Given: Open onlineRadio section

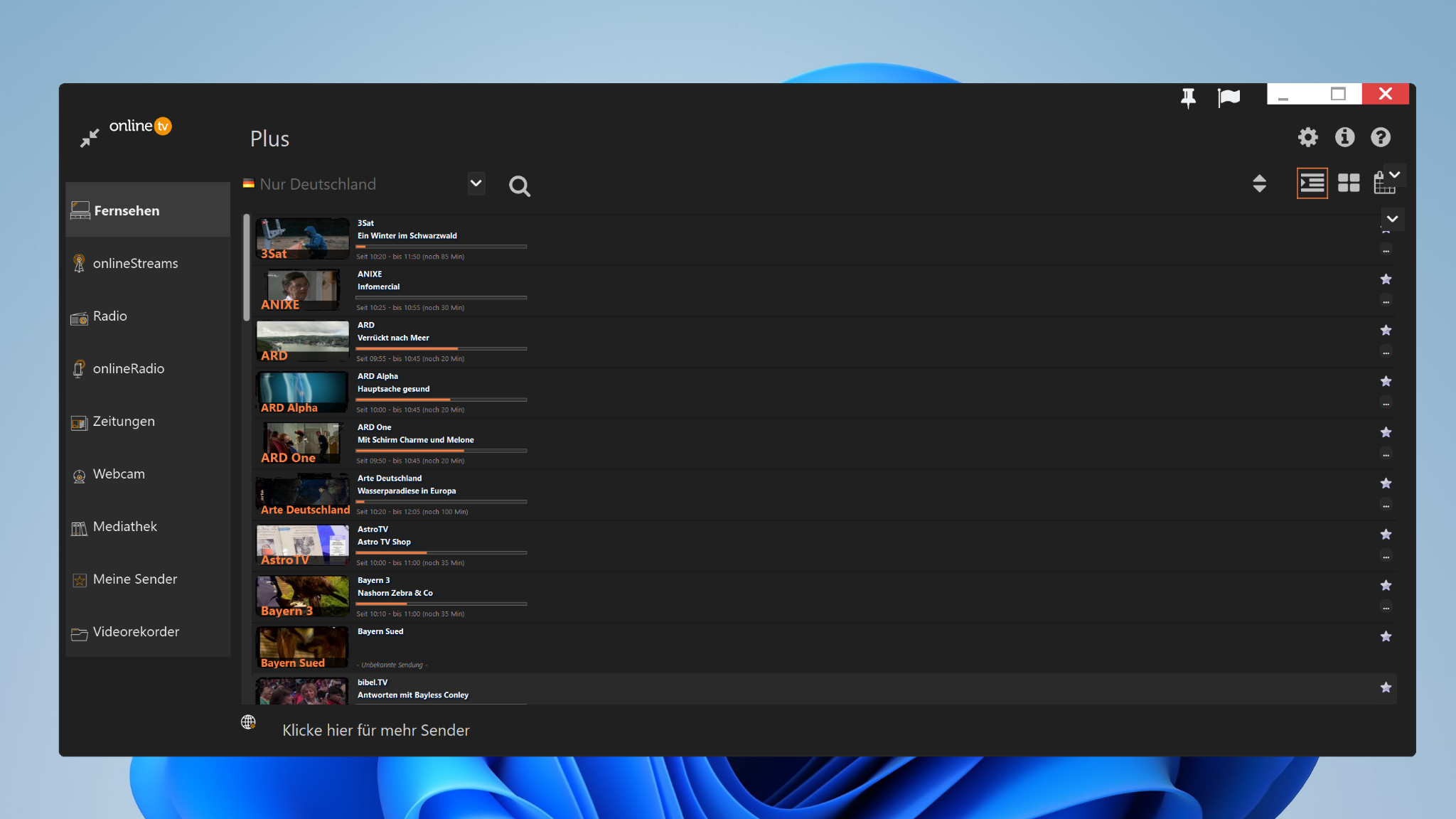Looking at the screenshot, I should click(x=148, y=368).
